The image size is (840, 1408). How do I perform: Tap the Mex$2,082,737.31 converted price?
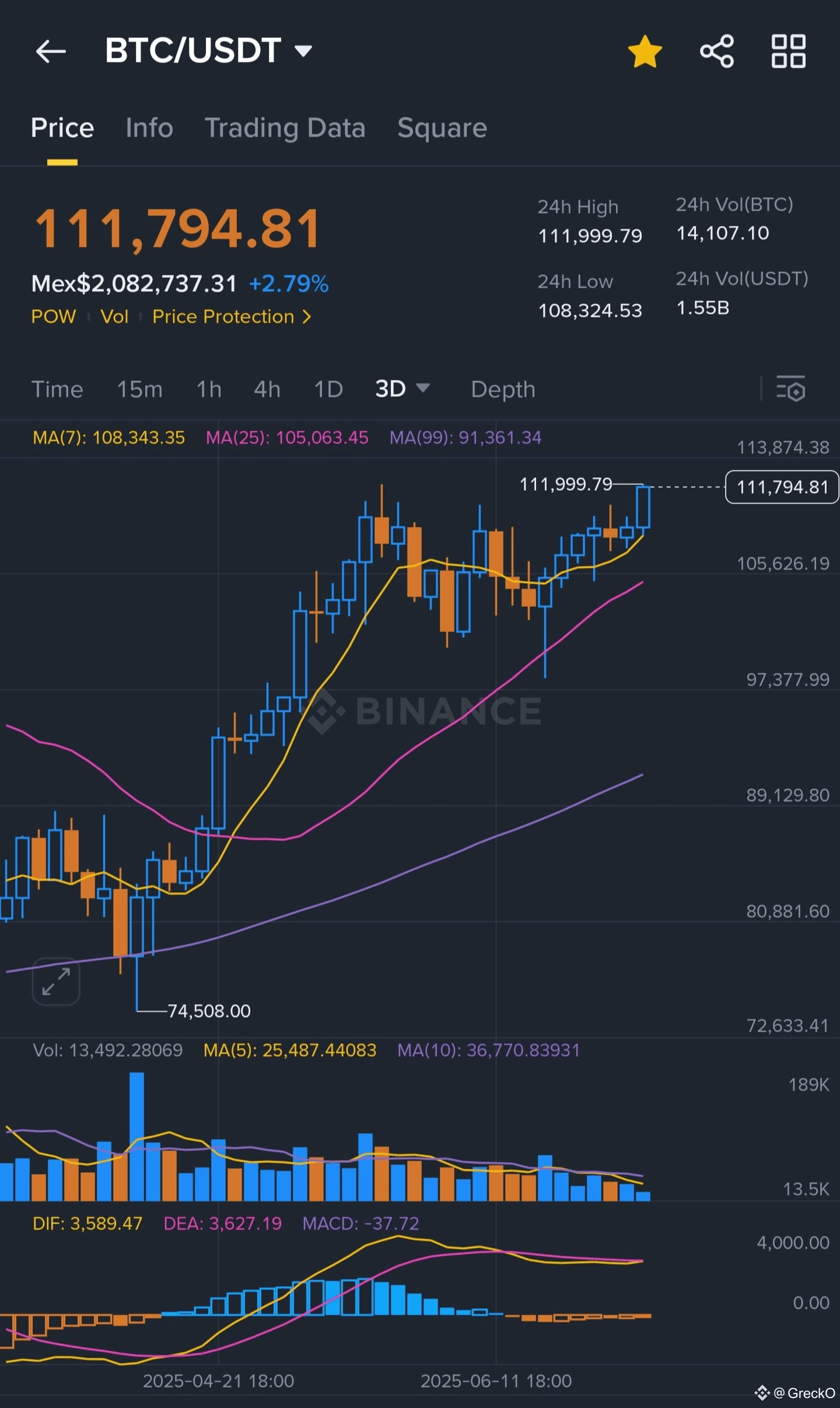pyautogui.click(x=134, y=284)
